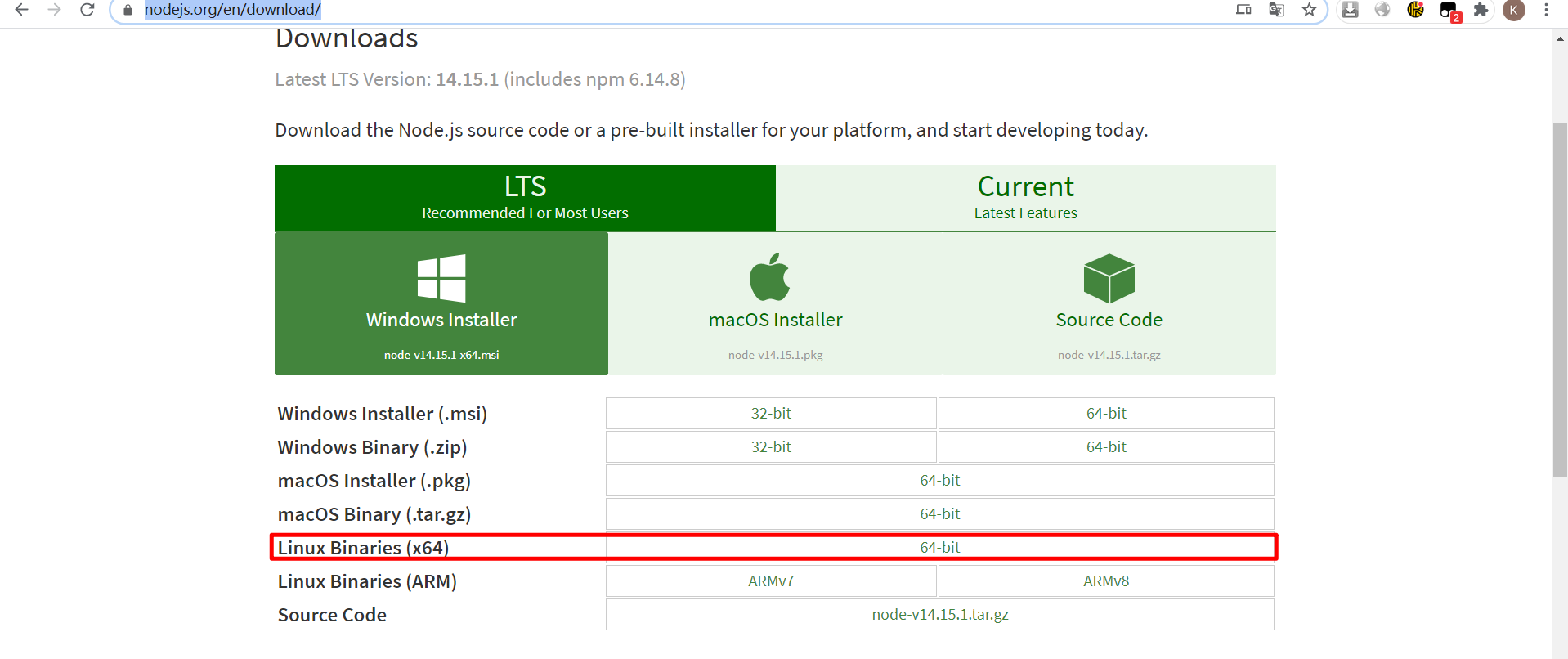
Task: Click file name node-v14.15.1-x64.msi
Action: [x=441, y=355]
